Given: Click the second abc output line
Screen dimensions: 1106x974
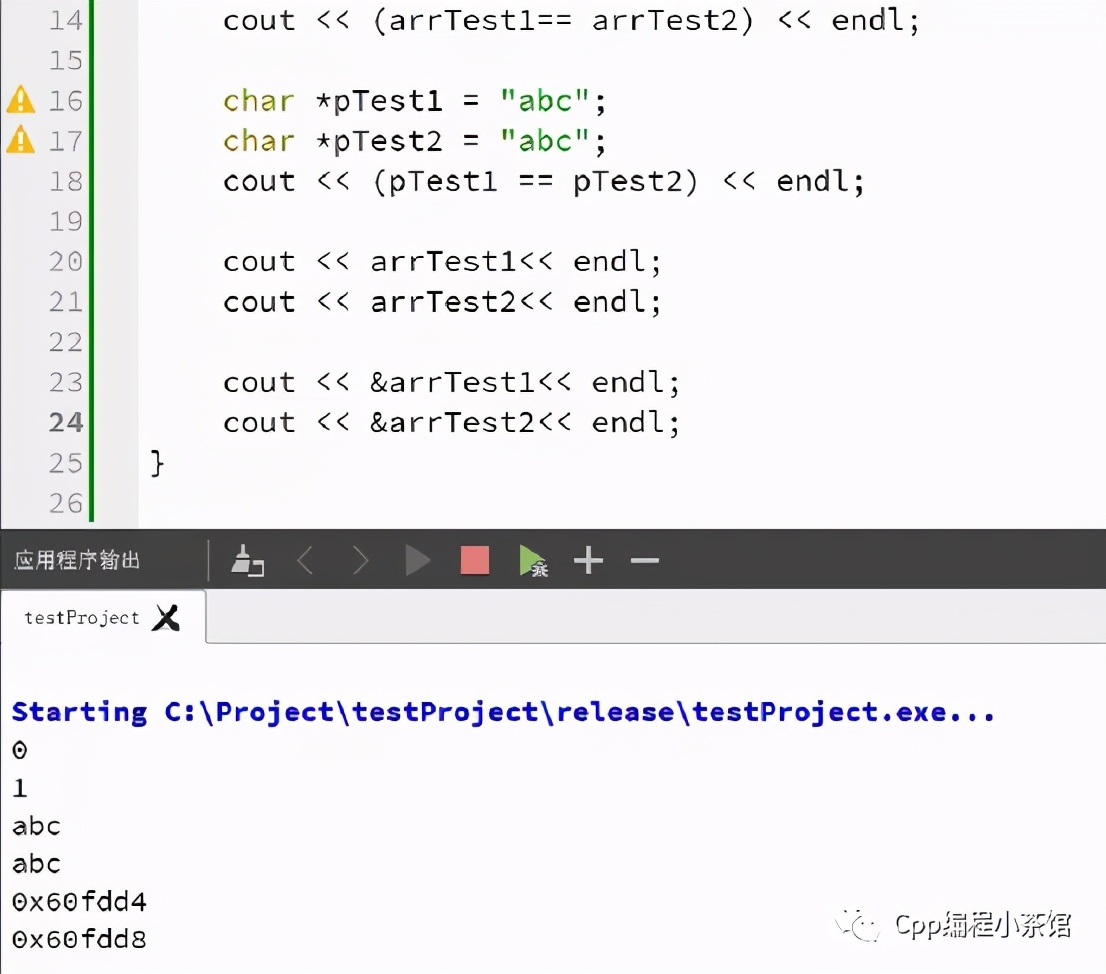Looking at the screenshot, I should click(36, 864).
